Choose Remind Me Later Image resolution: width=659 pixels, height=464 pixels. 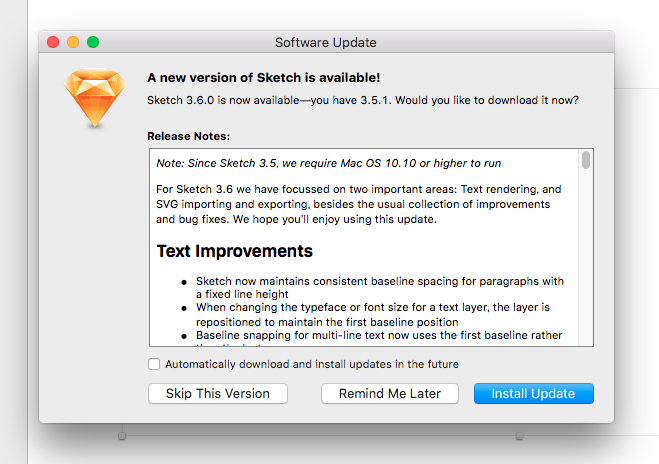(x=389, y=393)
